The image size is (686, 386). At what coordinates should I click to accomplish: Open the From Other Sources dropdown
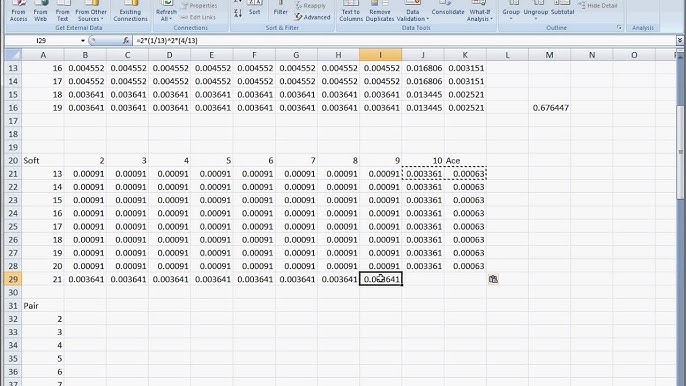(x=91, y=11)
